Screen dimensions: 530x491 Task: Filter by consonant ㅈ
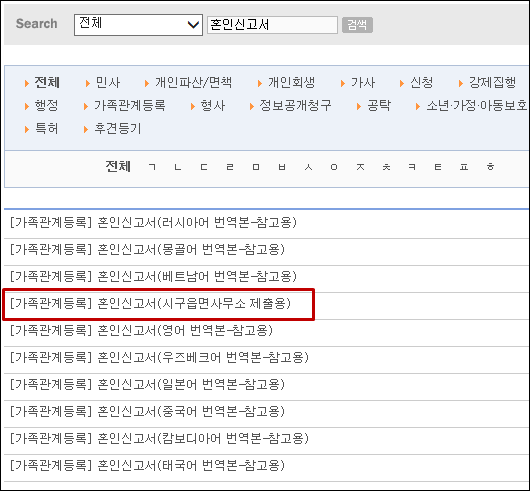coord(360,167)
